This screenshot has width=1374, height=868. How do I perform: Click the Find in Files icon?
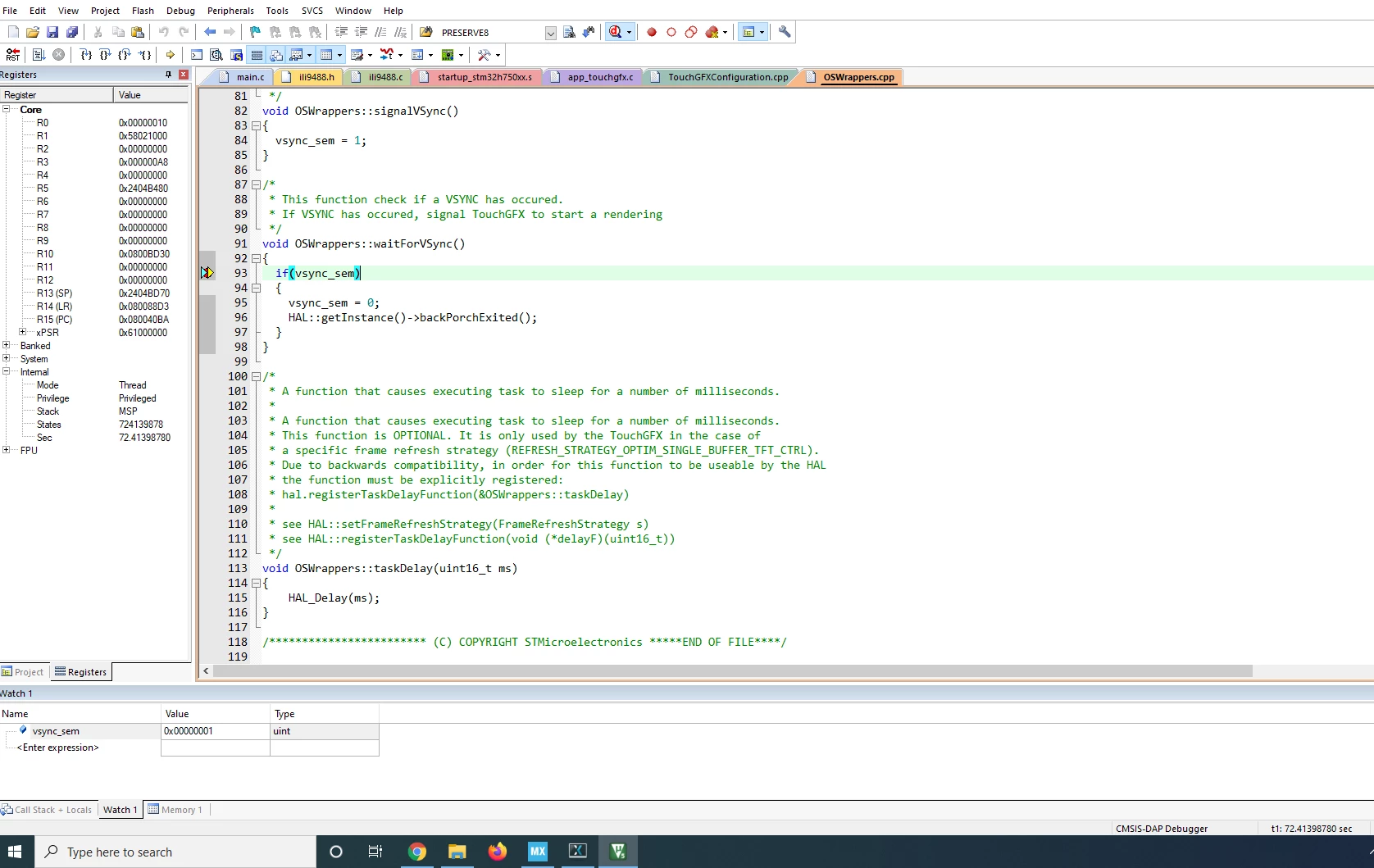pos(425,32)
